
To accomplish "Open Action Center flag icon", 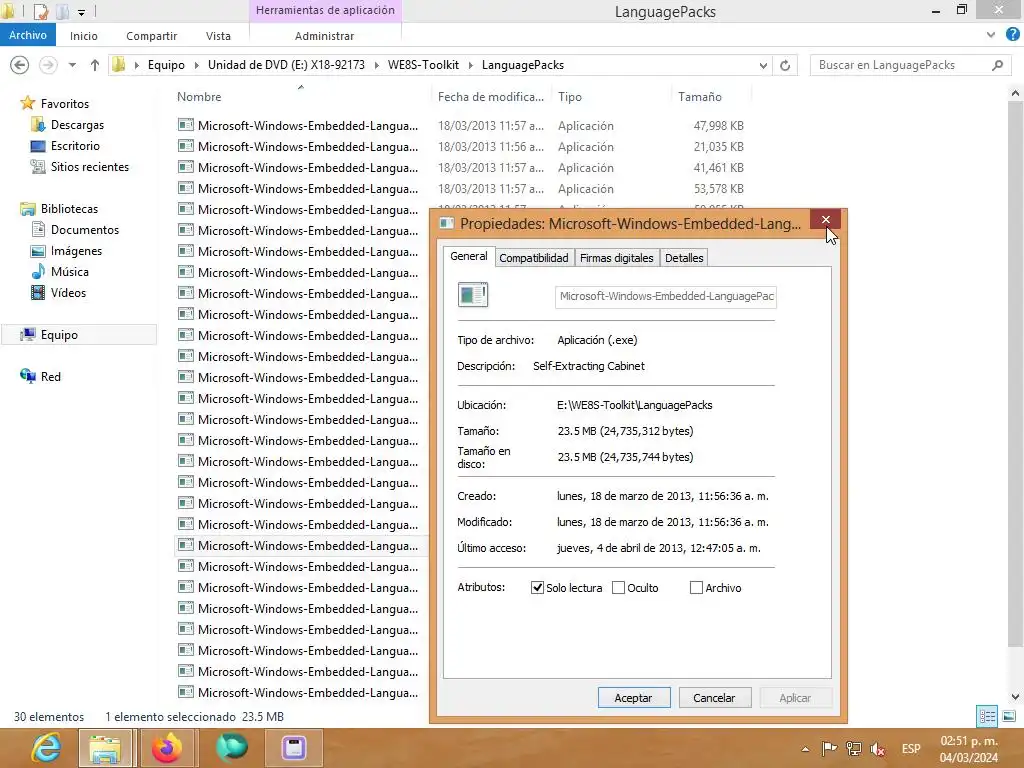I will pyautogui.click(x=829, y=749).
